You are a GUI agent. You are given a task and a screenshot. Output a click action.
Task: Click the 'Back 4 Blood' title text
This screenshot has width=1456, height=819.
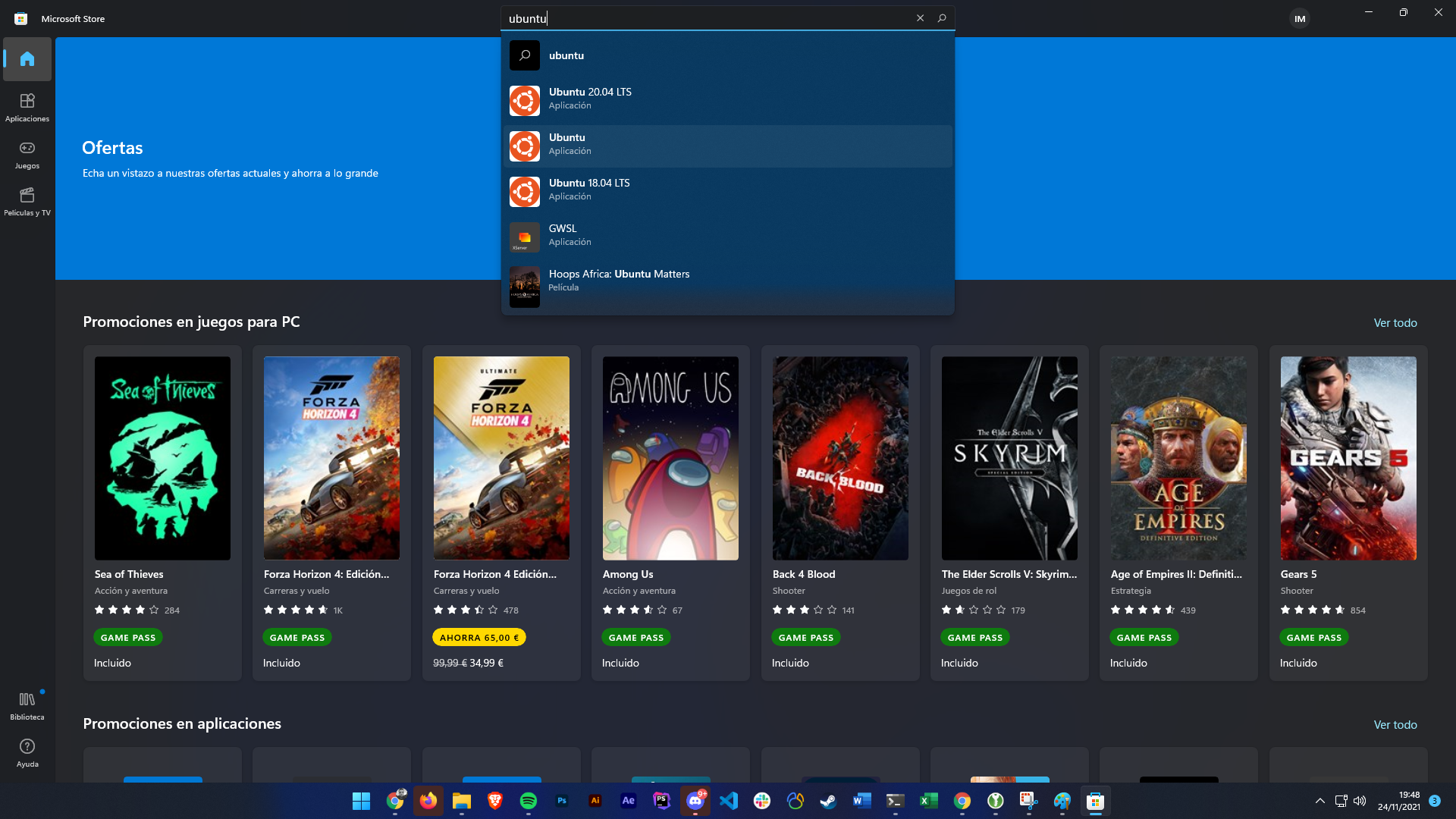click(804, 574)
